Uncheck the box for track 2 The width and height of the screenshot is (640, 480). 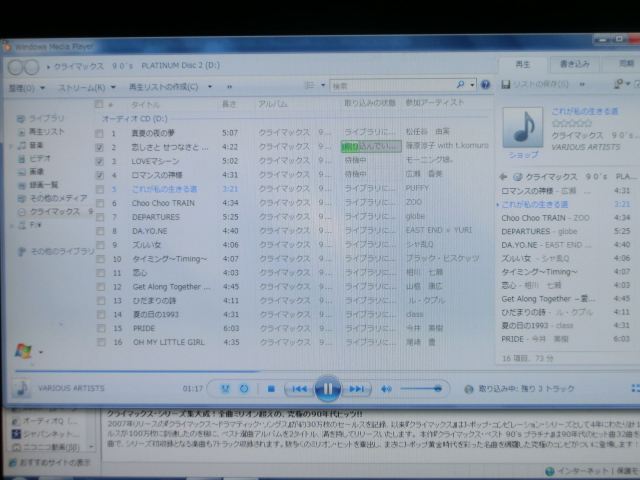(99, 147)
